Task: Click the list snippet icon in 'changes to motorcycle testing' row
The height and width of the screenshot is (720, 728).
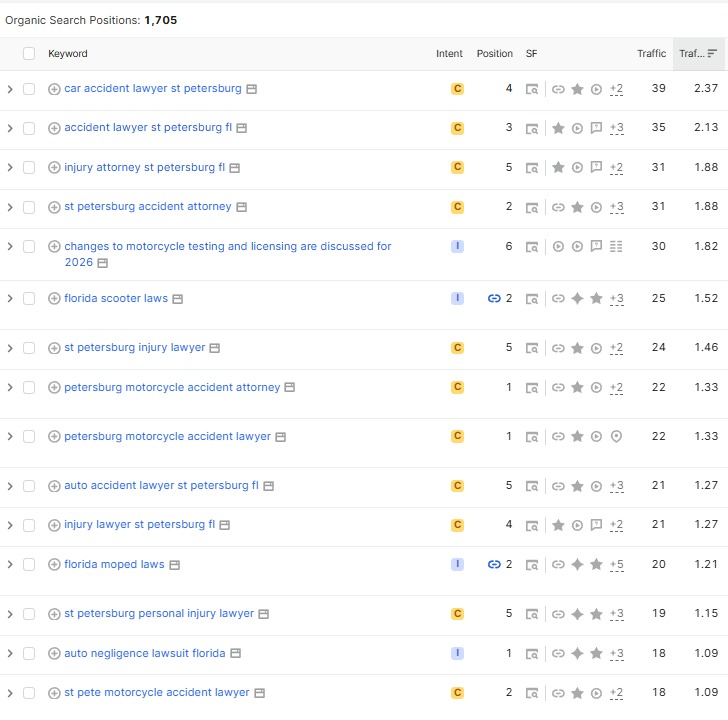Action: [616, 246]
